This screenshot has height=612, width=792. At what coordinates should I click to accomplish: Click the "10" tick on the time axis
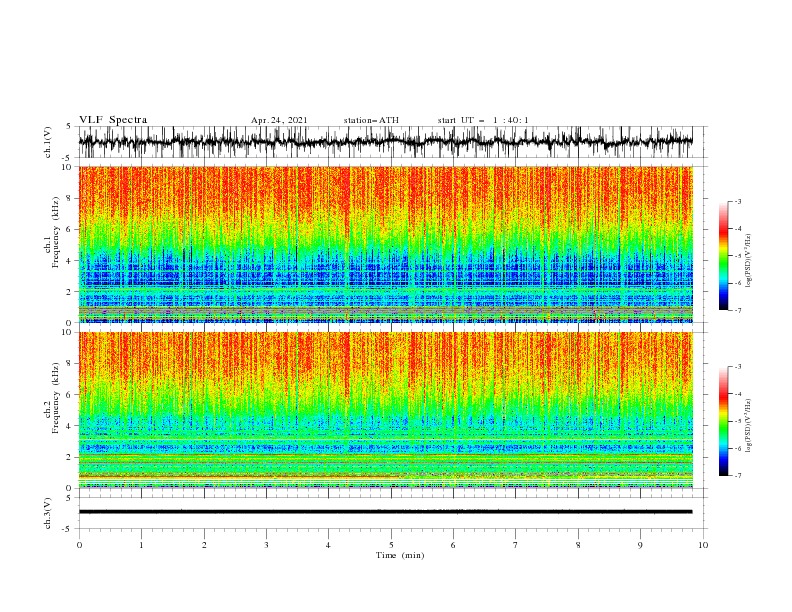pyautogui.click(x=703, y=545)
